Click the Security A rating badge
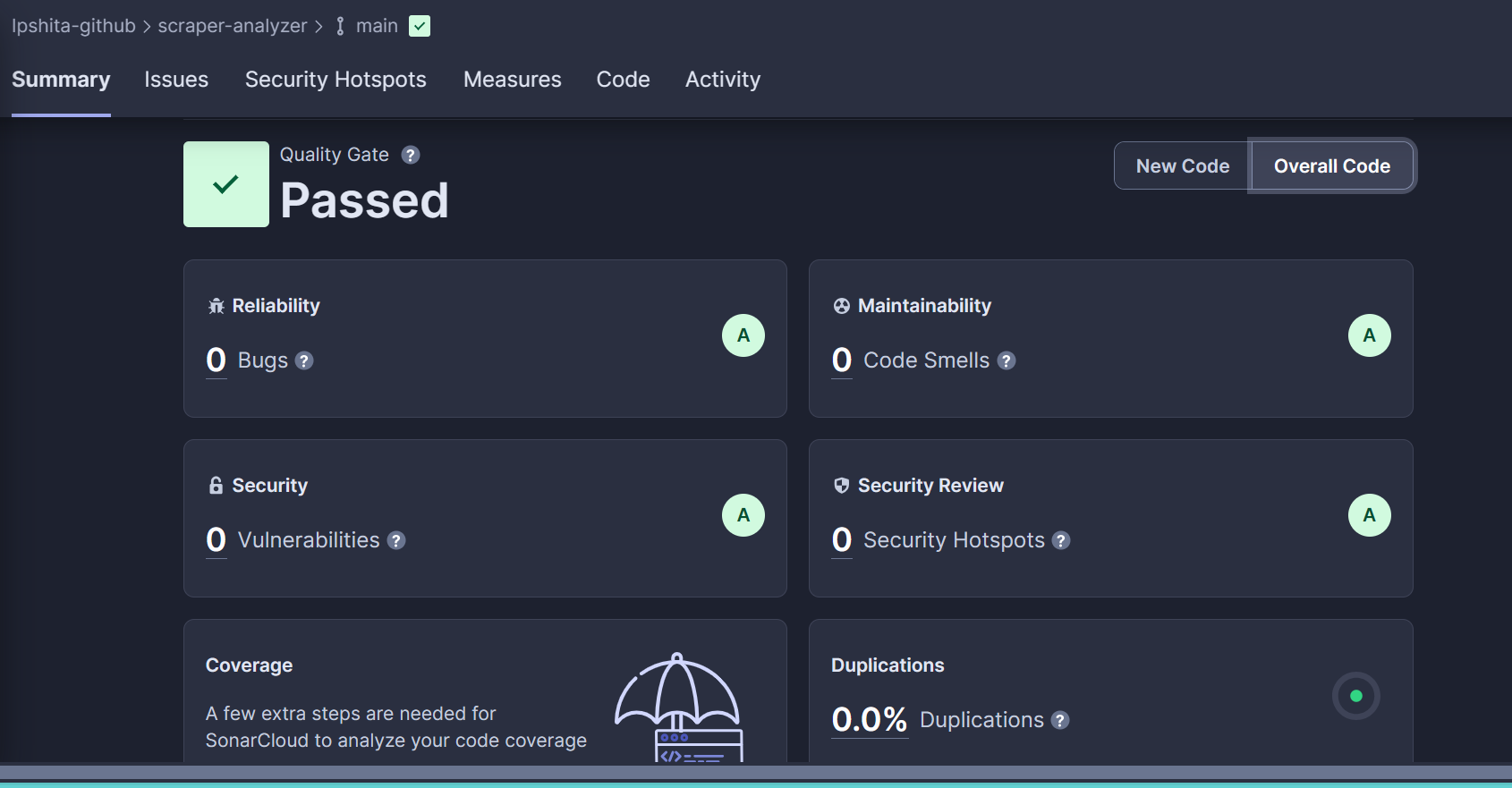 pyautogui.click(x=743, y=515)
